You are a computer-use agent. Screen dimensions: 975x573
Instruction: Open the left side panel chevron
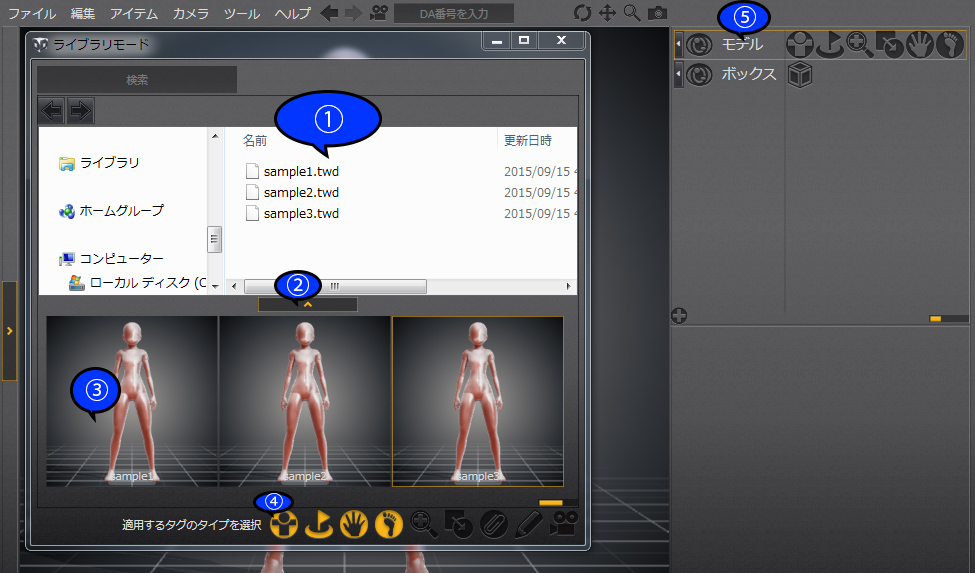tap(9, 330)
